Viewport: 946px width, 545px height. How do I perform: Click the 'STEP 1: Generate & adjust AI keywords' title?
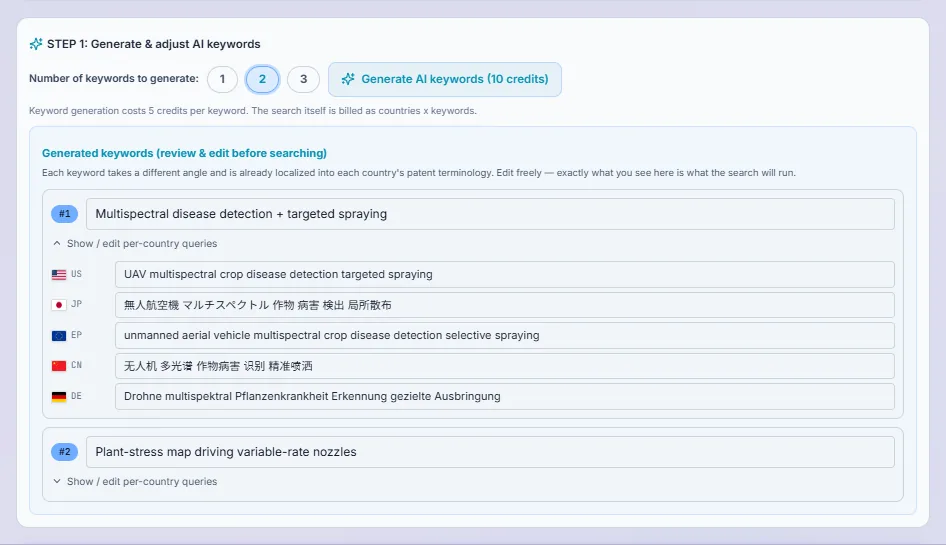[x=154, y=44]
